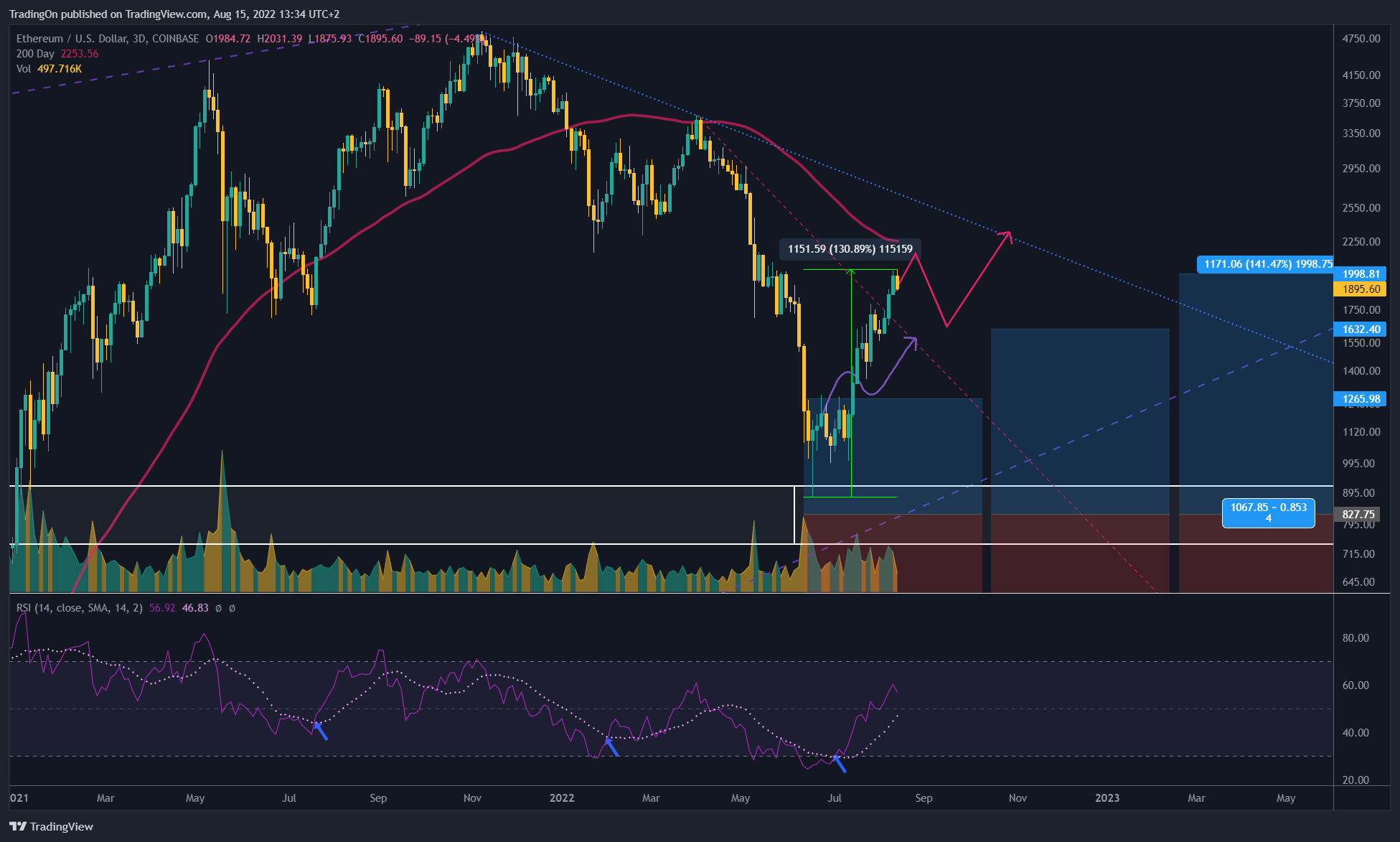Select the 1171.06 (141.47%) position label

[x=1265, y=264]
